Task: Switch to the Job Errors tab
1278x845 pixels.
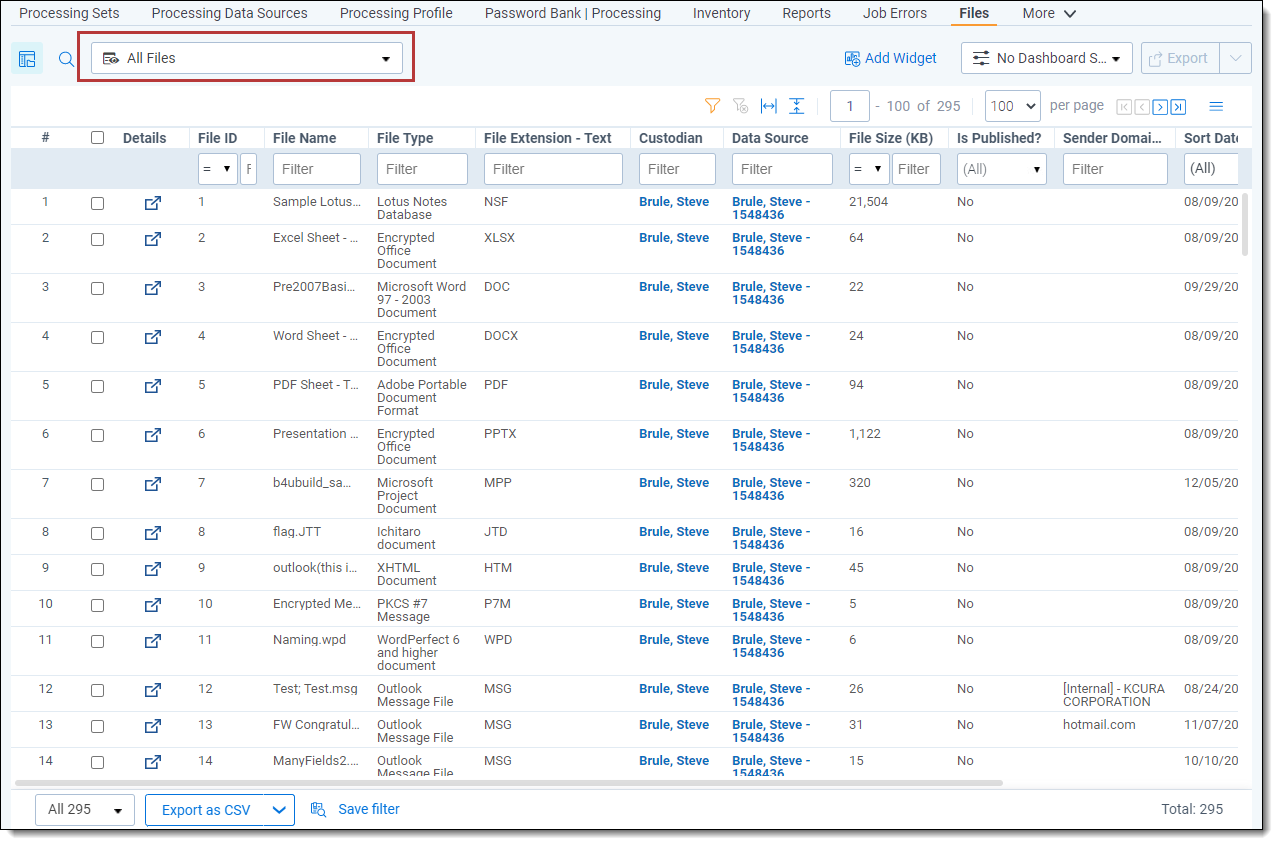Action: (894, 13)
